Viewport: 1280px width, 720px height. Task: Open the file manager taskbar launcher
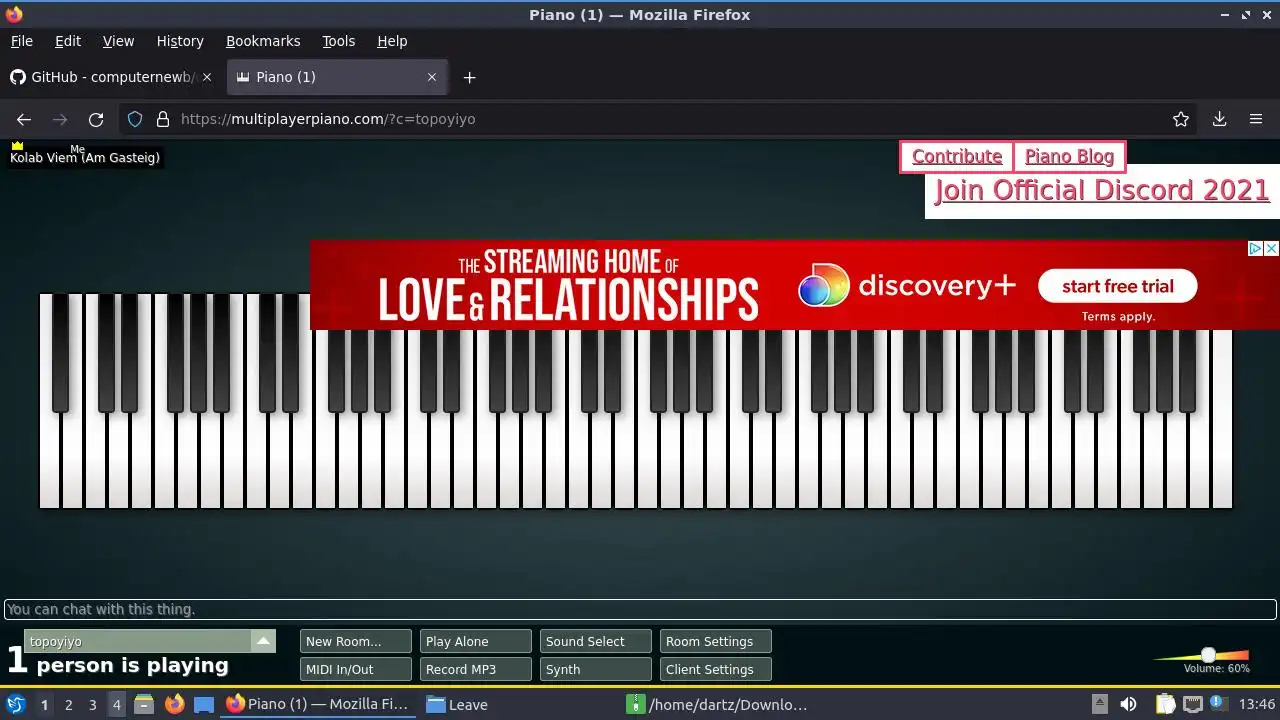143,704
